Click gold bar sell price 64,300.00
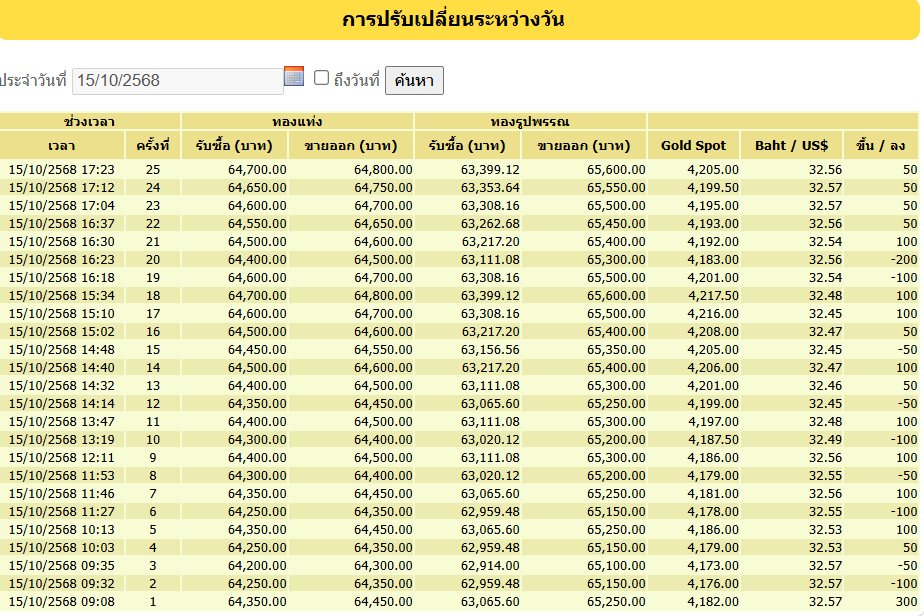 point(383,565)
